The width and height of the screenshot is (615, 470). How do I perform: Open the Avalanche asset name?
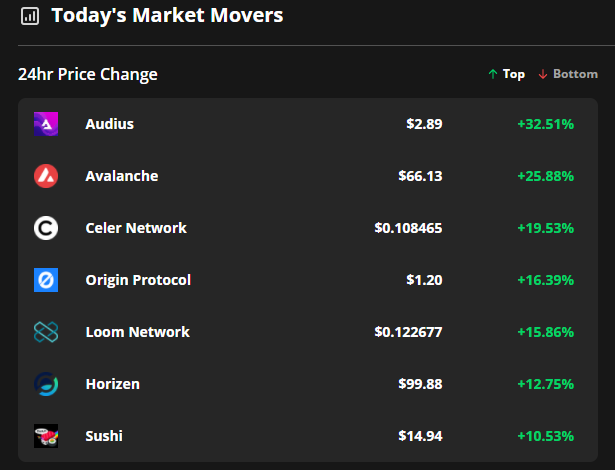[122, 176]
